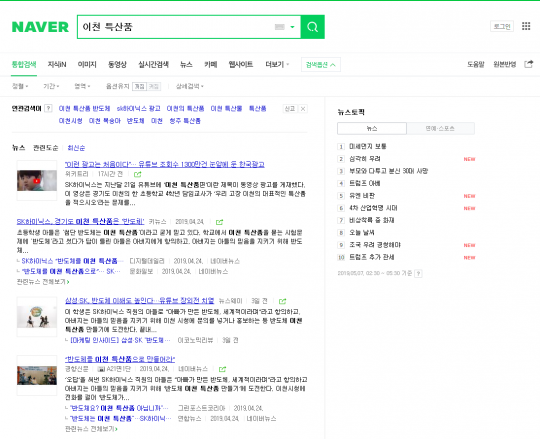This screenshot has width=540, height=439.
Task: Open the 위키트리 article video thumbnail
Action: pos(37,180)
